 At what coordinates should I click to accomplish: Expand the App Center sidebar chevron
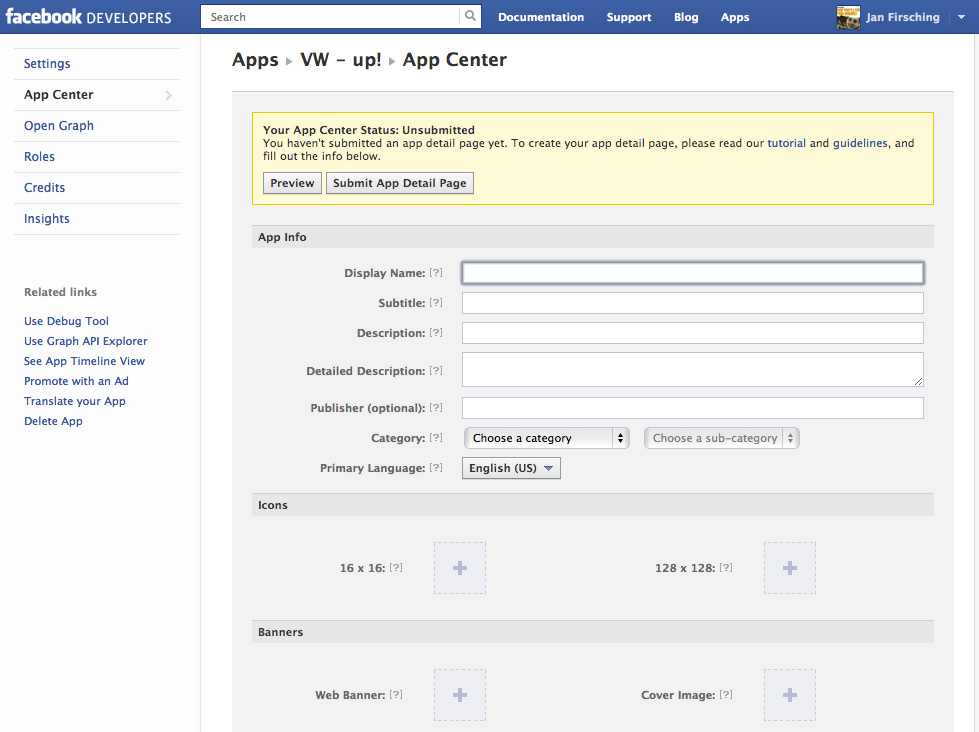(169, 95)
